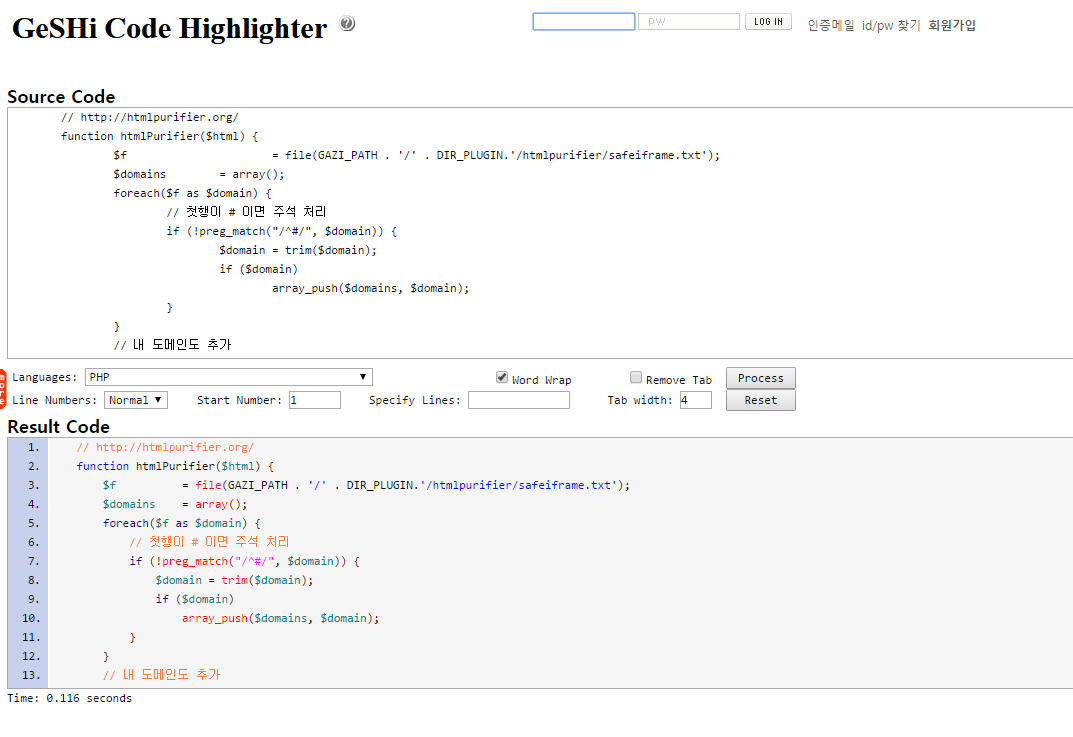Click result line number 1.
This screenshot has width=1073, height=737.
(x=33, y=447)
